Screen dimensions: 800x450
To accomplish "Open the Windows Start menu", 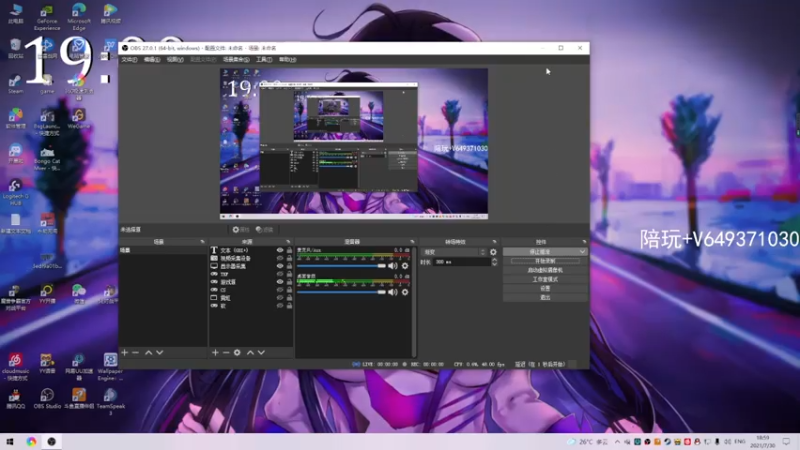I will (x=10, y=442).
